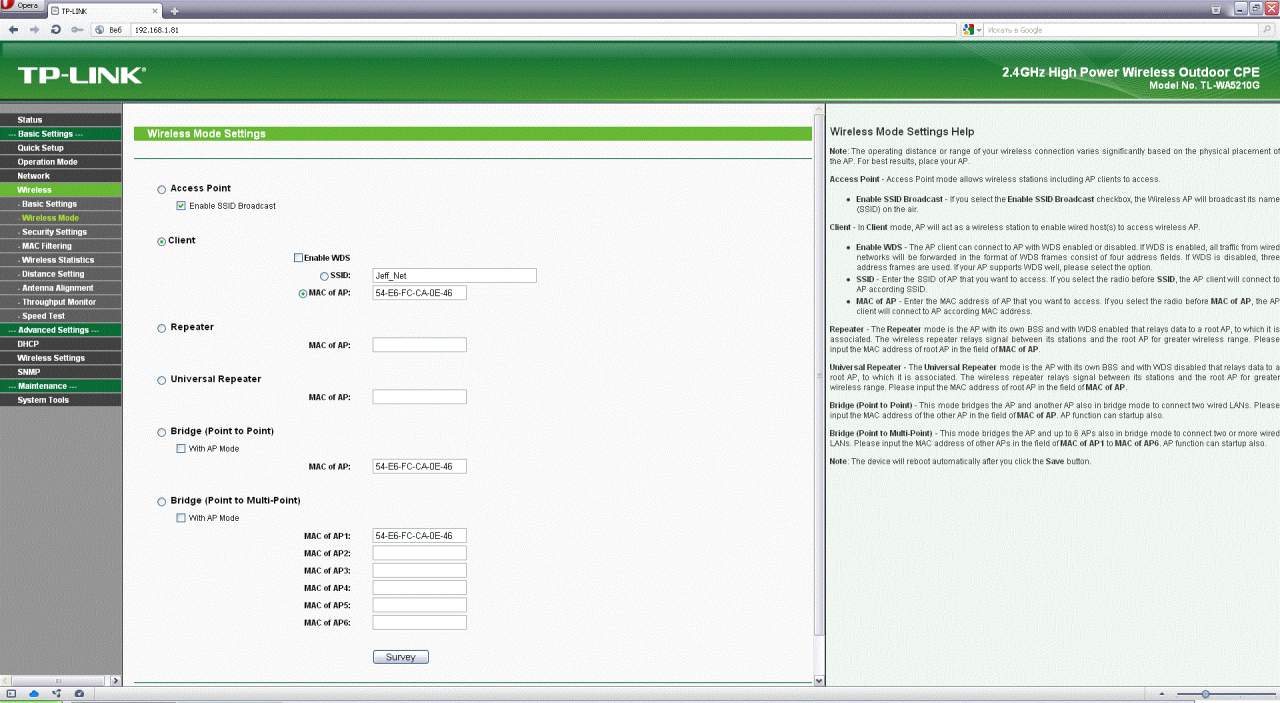The height and width of the screenshot is (703, 1280).
Task: Click the Web site badge icon
Action: click(108, 30)
